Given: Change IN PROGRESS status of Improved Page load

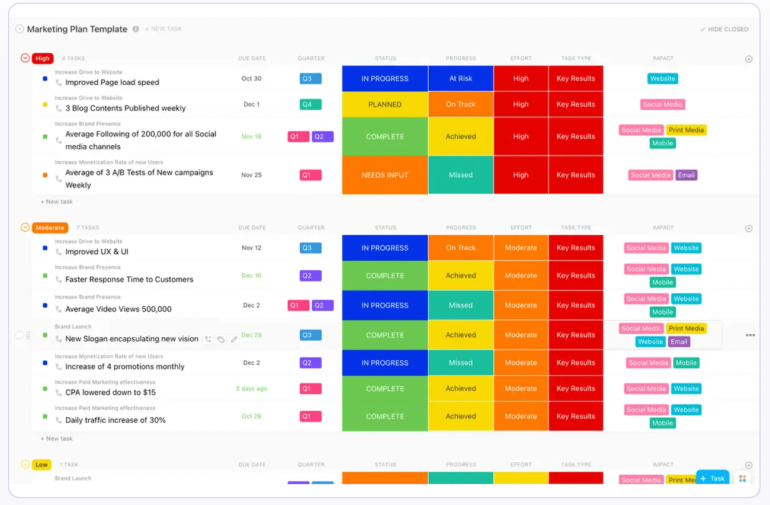Looking at the screenshot, I should [385, 79].
